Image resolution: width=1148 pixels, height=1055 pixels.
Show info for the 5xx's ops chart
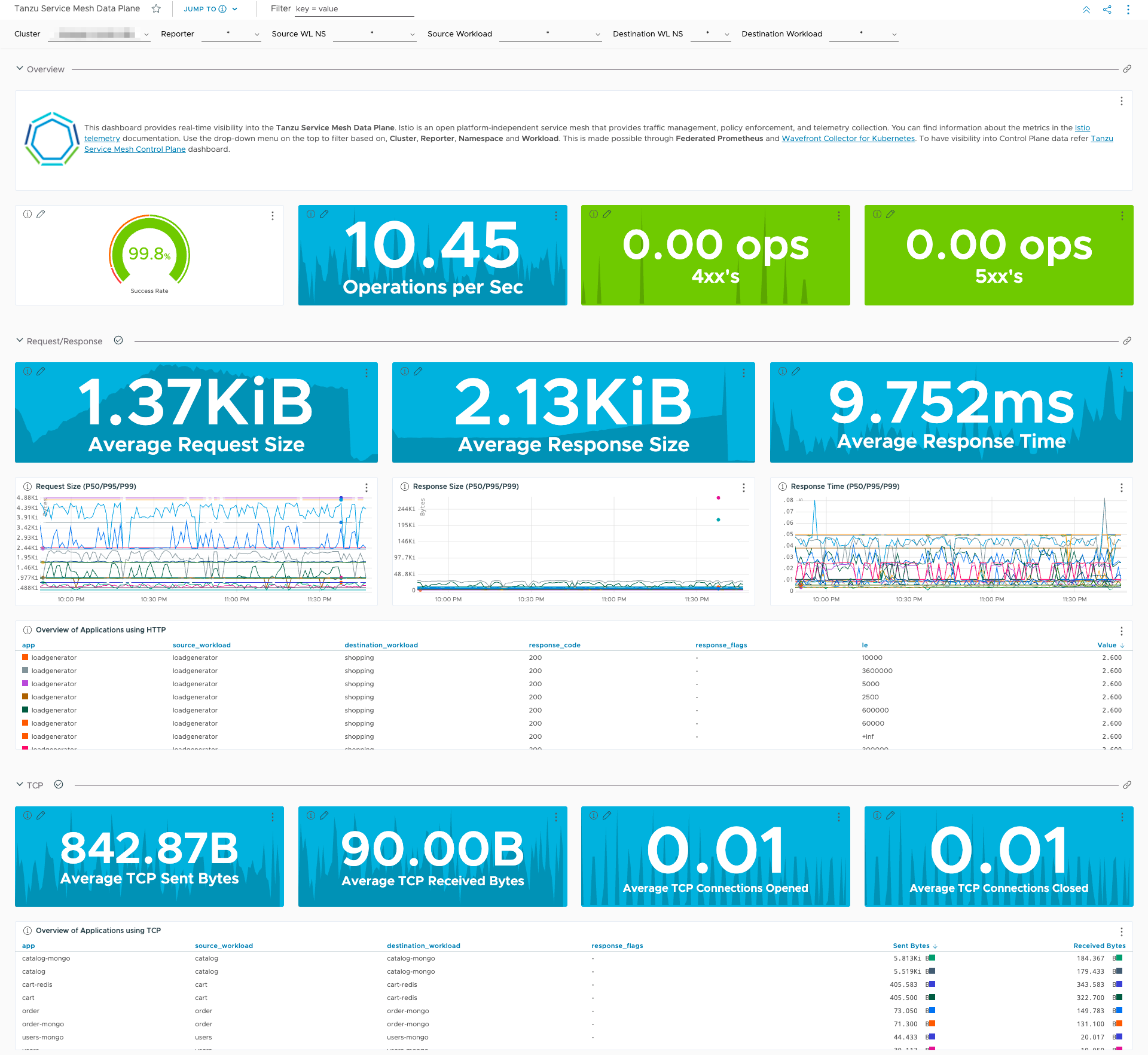pyautogui.click(x=877, y=214)
